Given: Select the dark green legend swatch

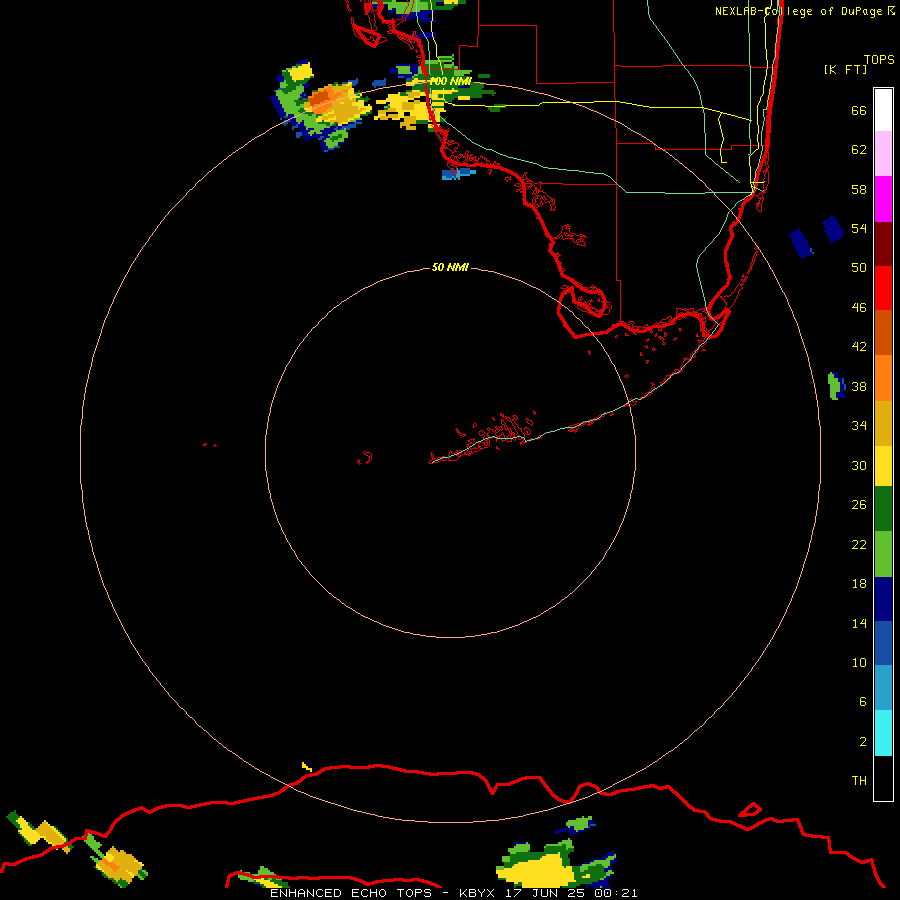Looking at the screenshot, I should (883, 509).
